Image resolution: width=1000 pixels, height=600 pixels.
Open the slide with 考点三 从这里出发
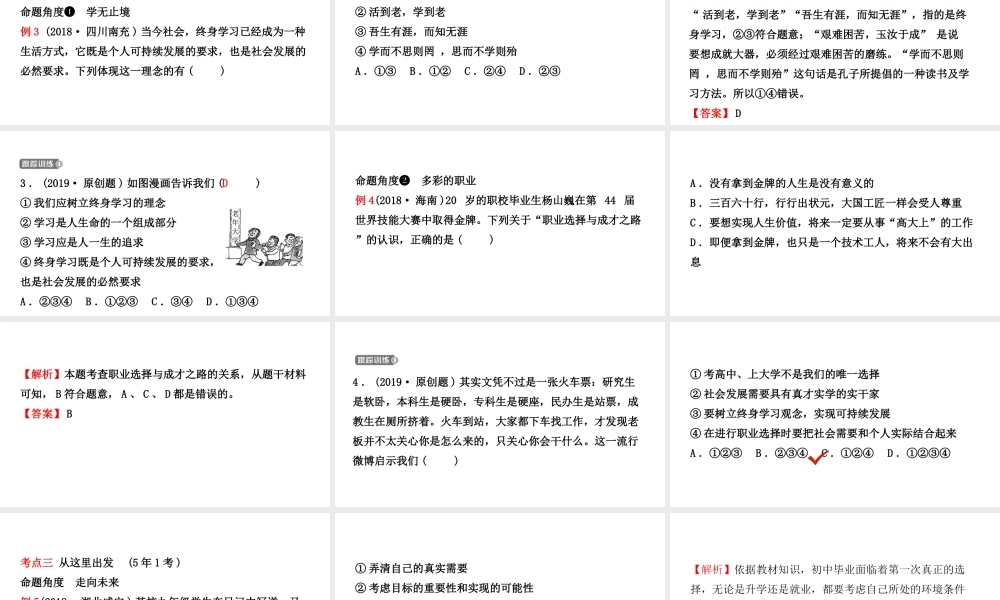165,556
